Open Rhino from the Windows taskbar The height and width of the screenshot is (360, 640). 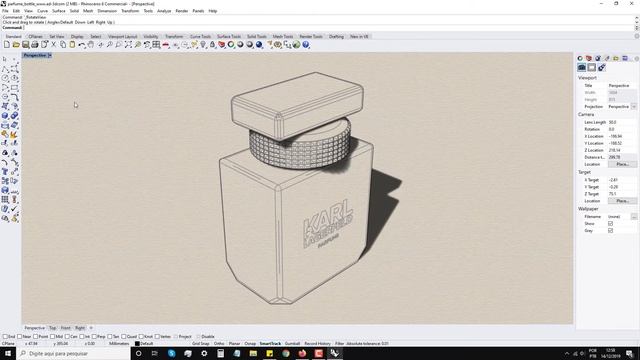pyautogui.click(x=335, y=353)
